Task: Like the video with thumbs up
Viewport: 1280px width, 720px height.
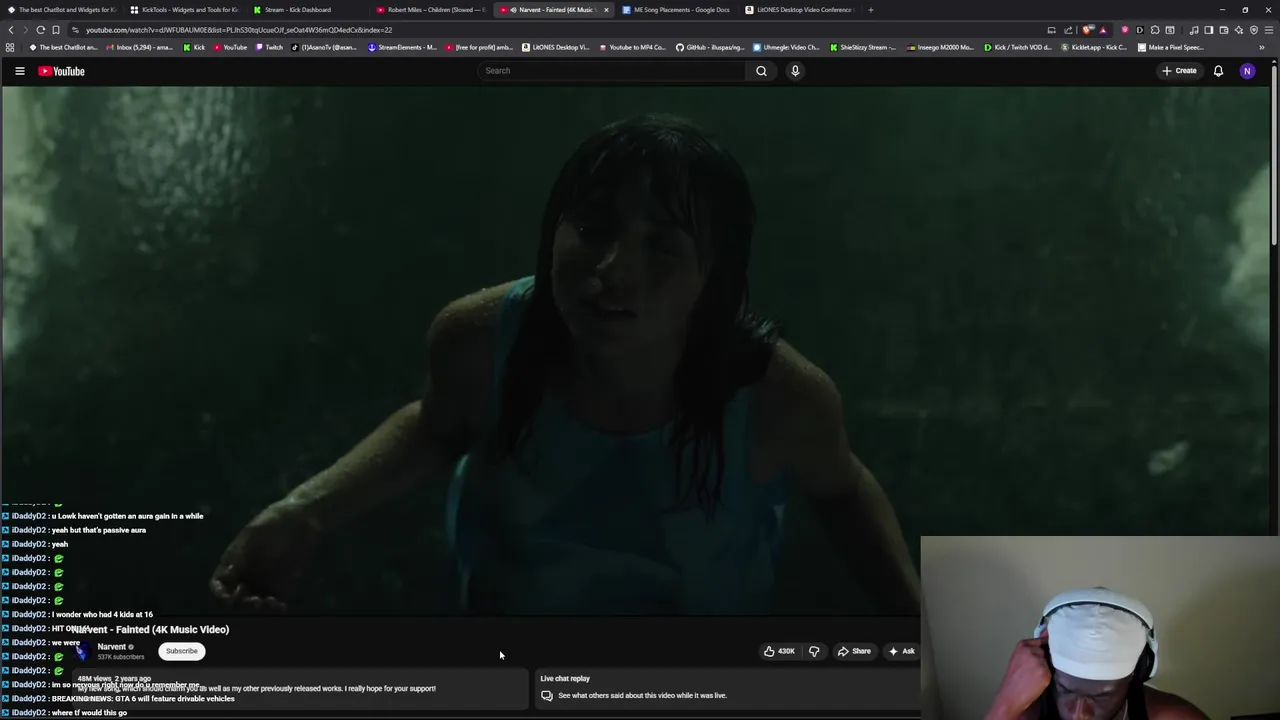Action: coord(780,651)
